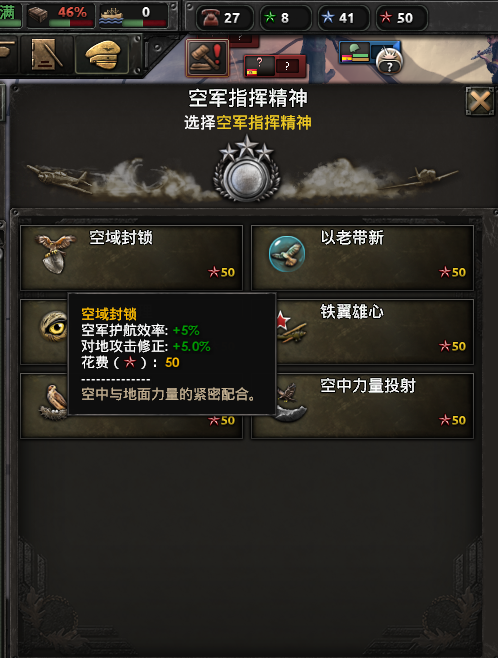Select the owl eye spirit icon

[54, 326]
